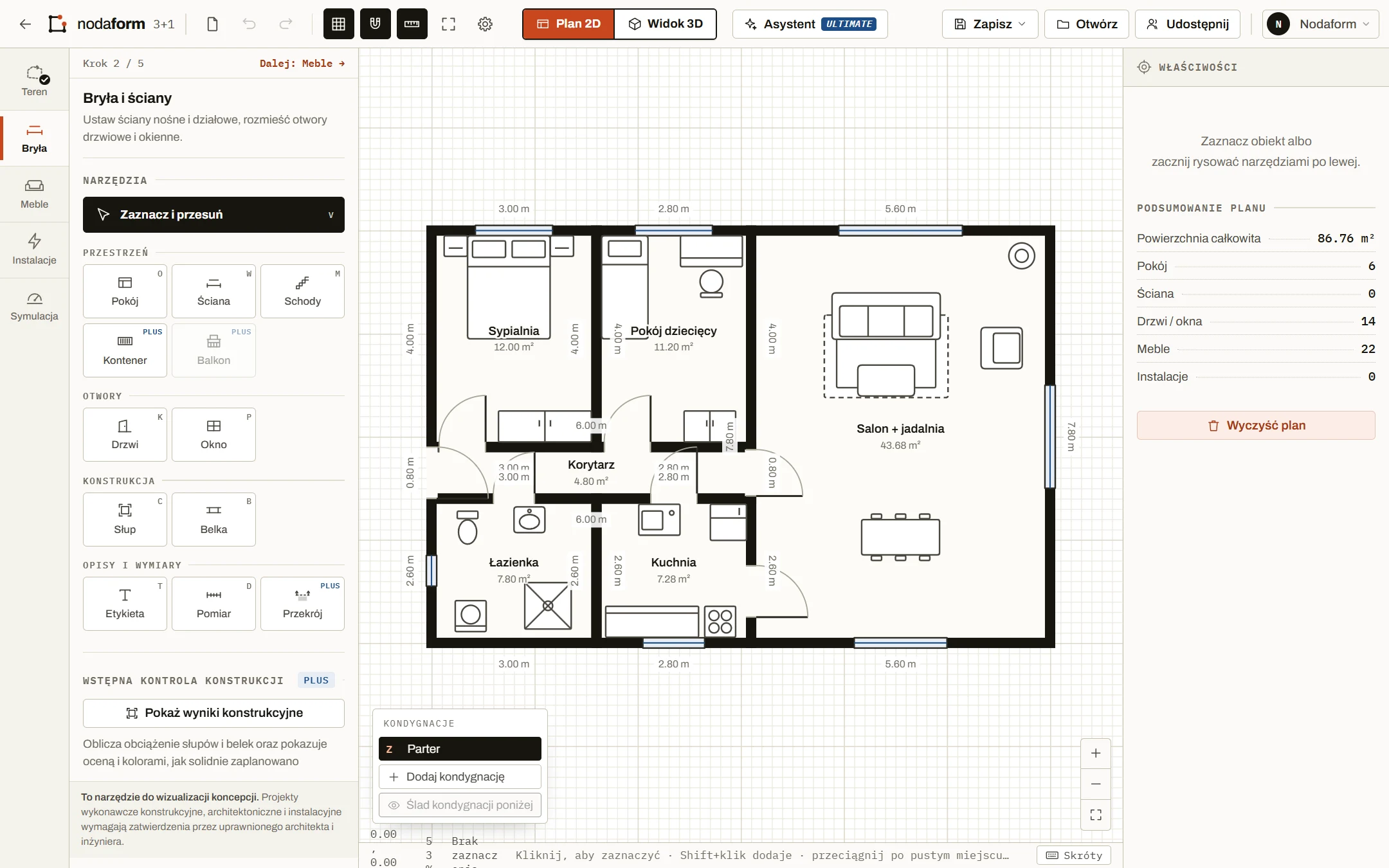Viewport: 1389px width, 868px height.
Task: Open the Meble sidebar section
Action: 35,195
